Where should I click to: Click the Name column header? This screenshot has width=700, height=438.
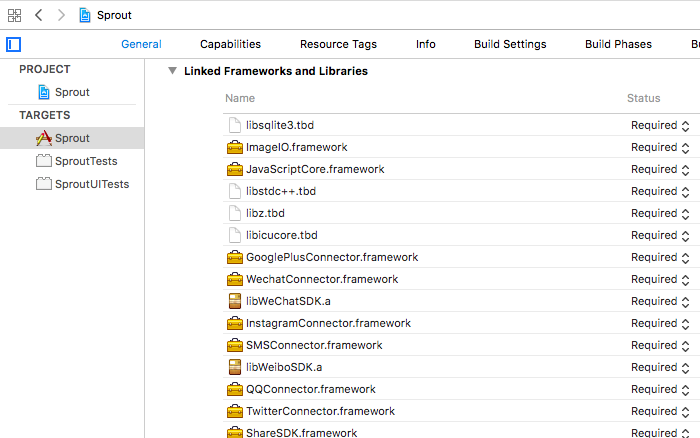[240, 98]
